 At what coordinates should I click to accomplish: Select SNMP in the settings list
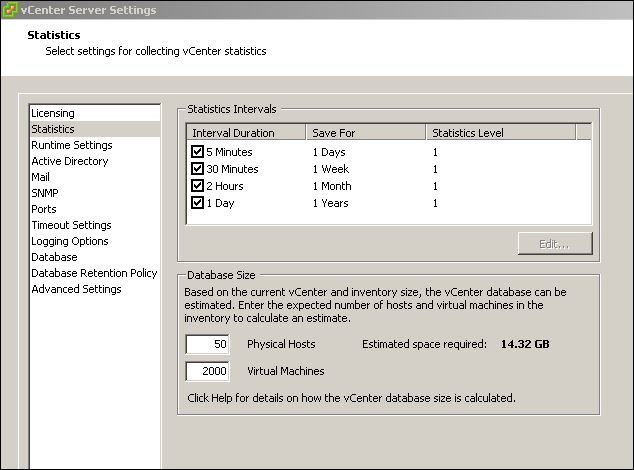coord(45,193)
